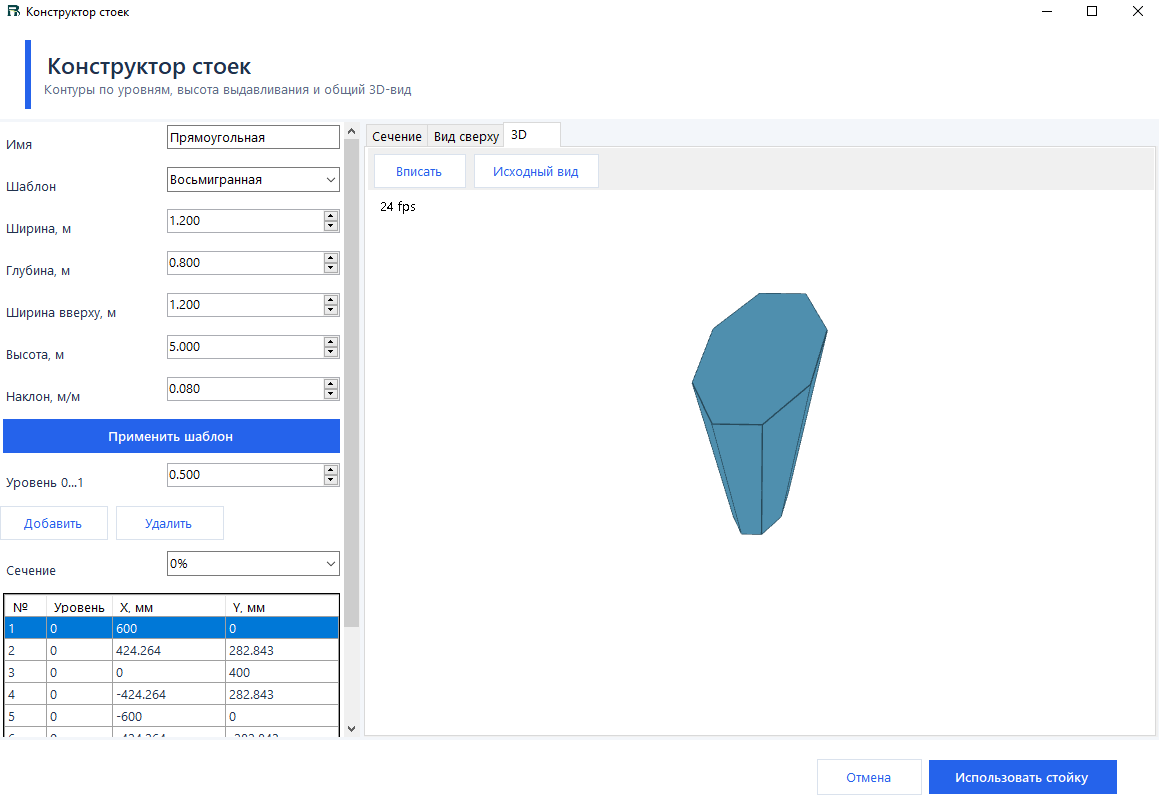Screen dimensions: 1159x803
Task: Click the Y cell 400 in row 3
Action: click(282, 673)
